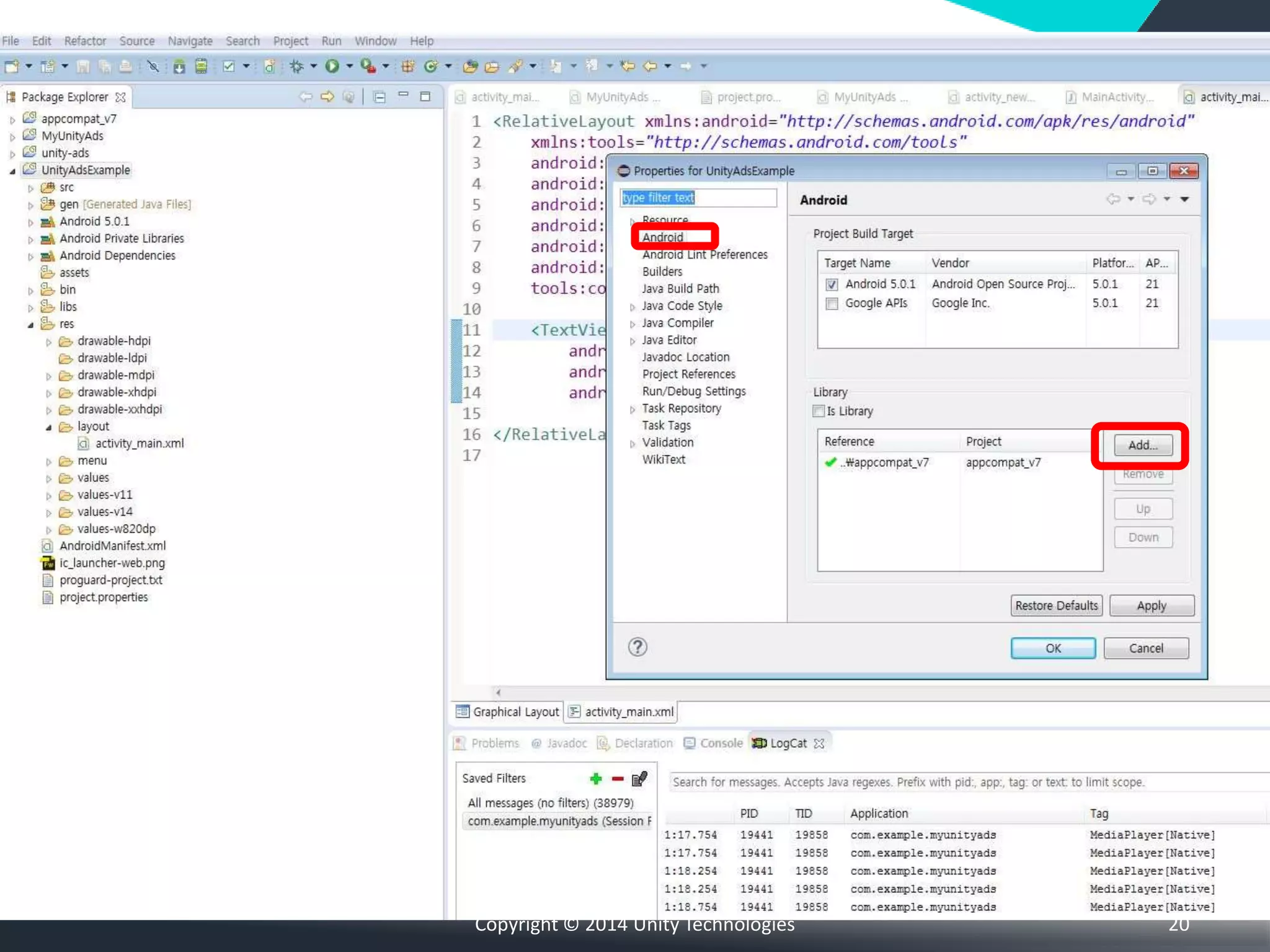Click the type filter text field
Screen dimensions: 1270x952
click(x=698, y=198)
